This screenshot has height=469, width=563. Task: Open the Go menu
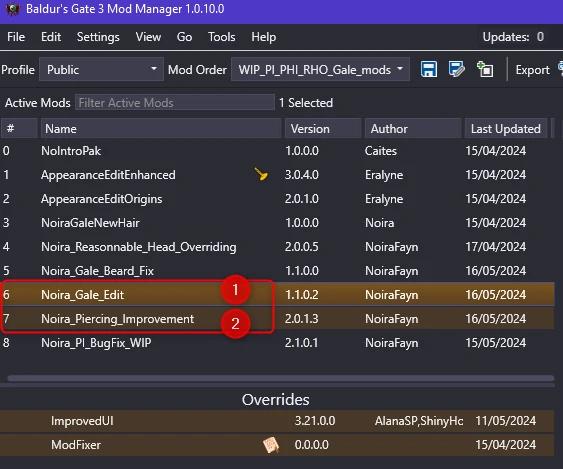click(185, 37)
